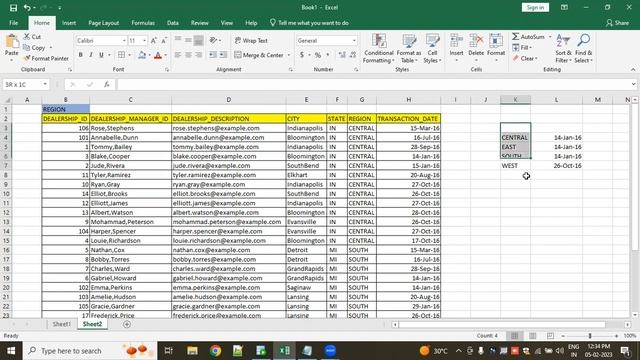Open the File tab
The image size is (640, 360).
pos(13,23)
